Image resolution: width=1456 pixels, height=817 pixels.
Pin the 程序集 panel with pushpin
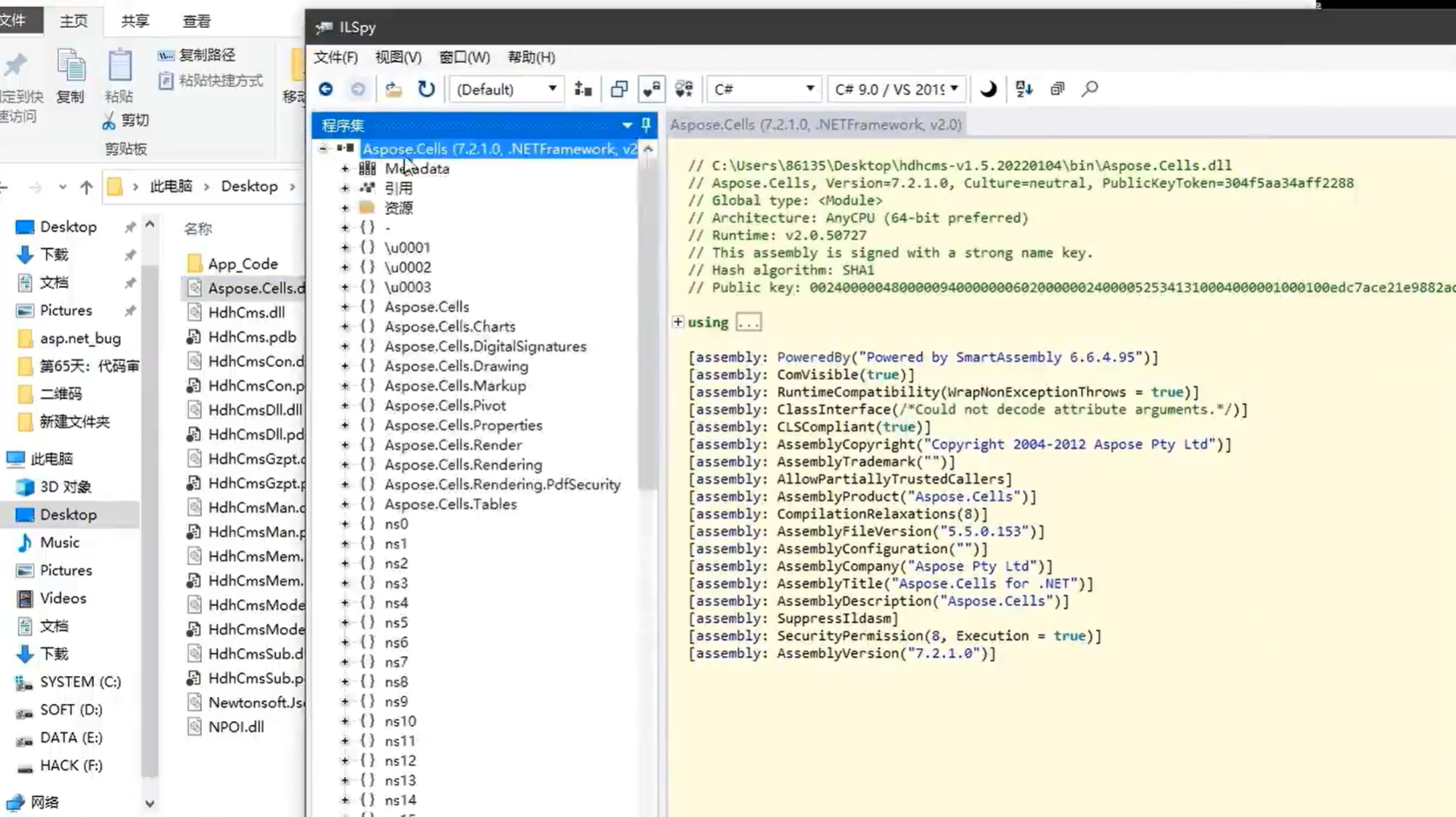646,125
